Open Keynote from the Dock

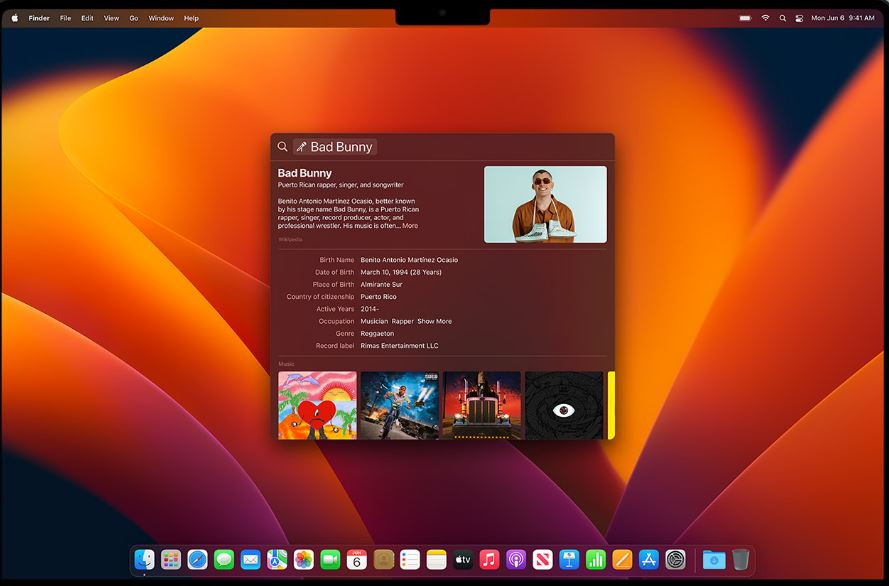pos(569,560)
